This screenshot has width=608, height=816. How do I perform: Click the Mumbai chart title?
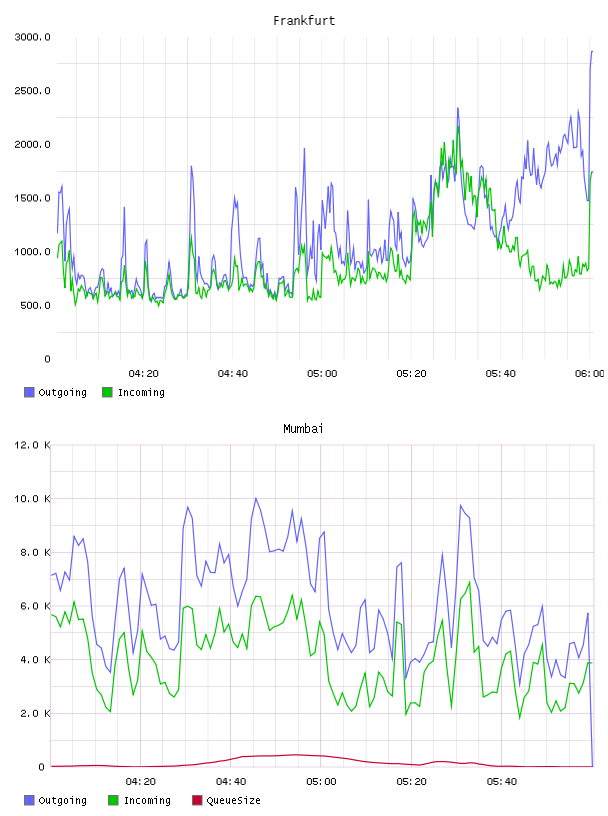(x=303, y=429)
